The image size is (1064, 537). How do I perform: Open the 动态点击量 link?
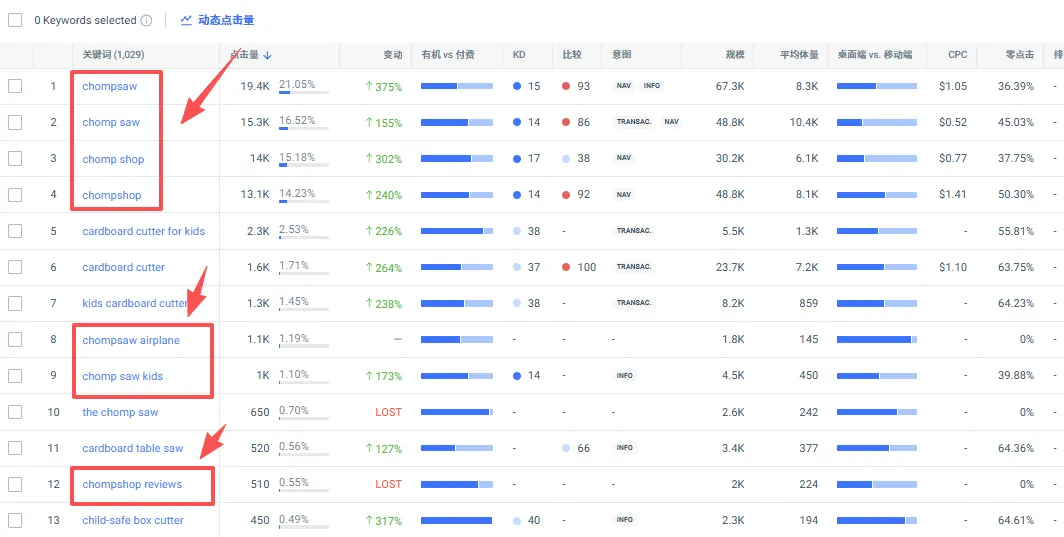pyautogui.click(x=226, y=20)
